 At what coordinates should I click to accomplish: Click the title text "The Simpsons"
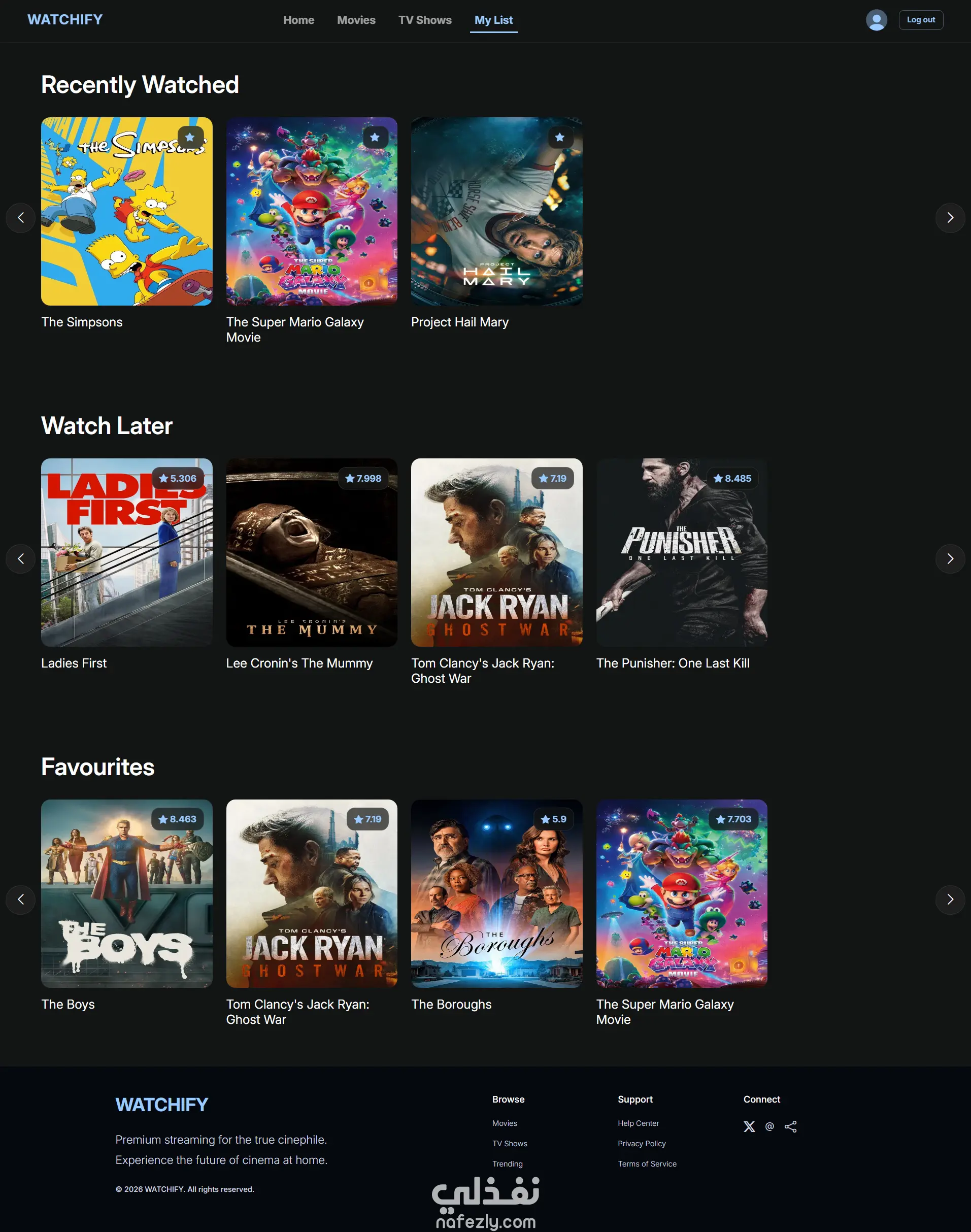(82, 322)
